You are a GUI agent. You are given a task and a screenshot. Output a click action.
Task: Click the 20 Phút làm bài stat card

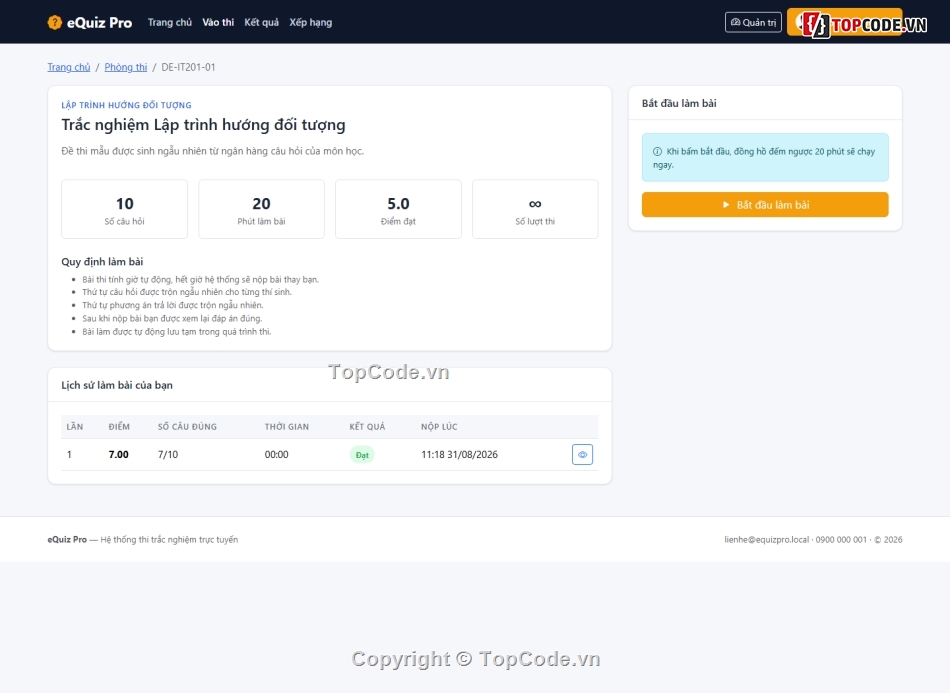point(261,209)
